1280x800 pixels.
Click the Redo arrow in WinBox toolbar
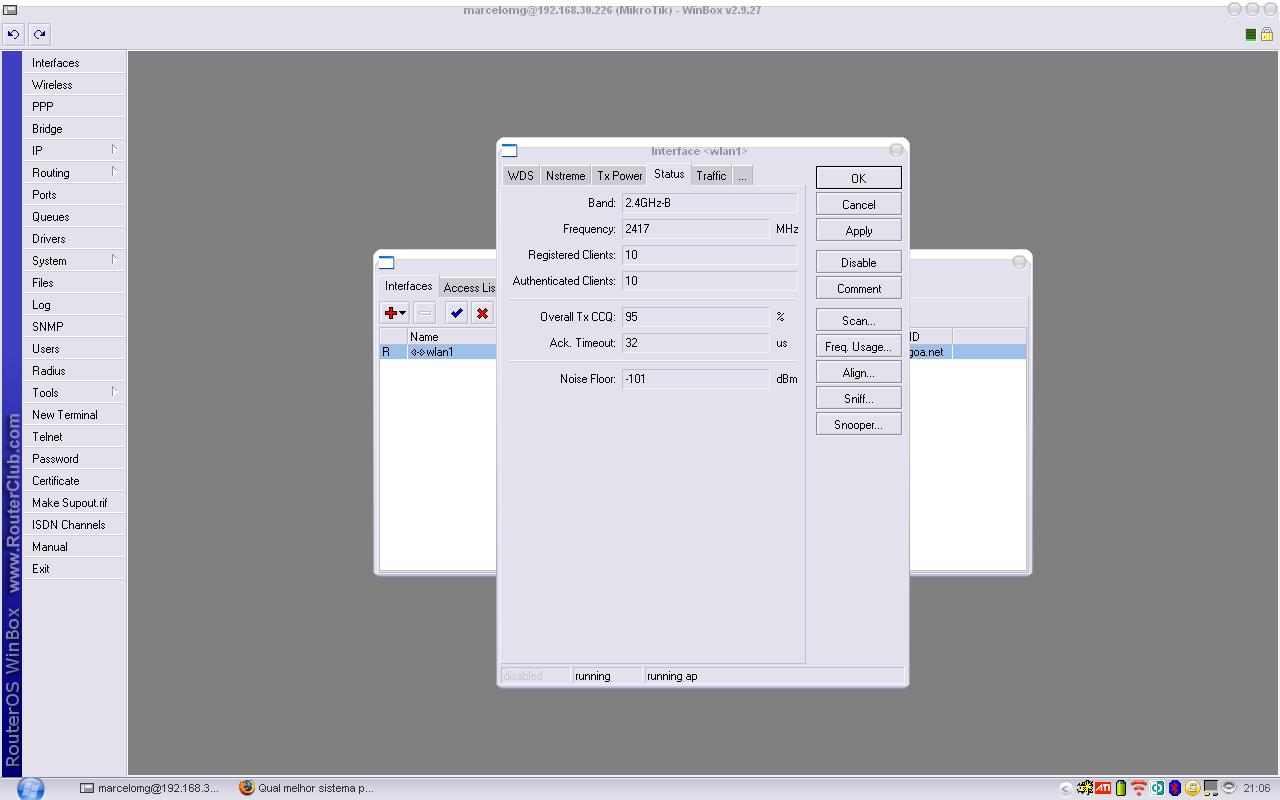coord(39,34)
